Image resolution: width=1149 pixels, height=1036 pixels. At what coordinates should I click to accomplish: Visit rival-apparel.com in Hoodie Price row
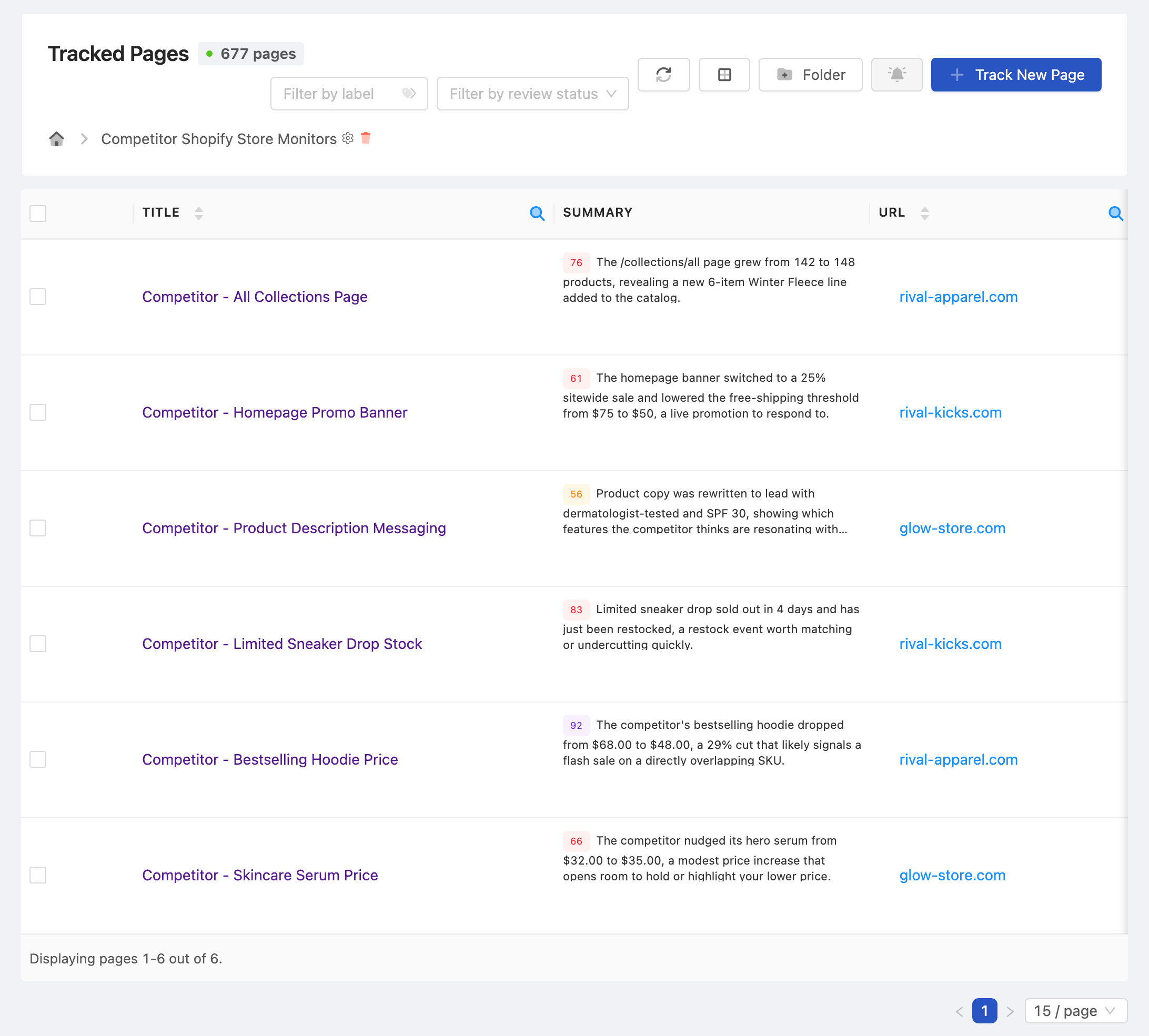point(958,759)
